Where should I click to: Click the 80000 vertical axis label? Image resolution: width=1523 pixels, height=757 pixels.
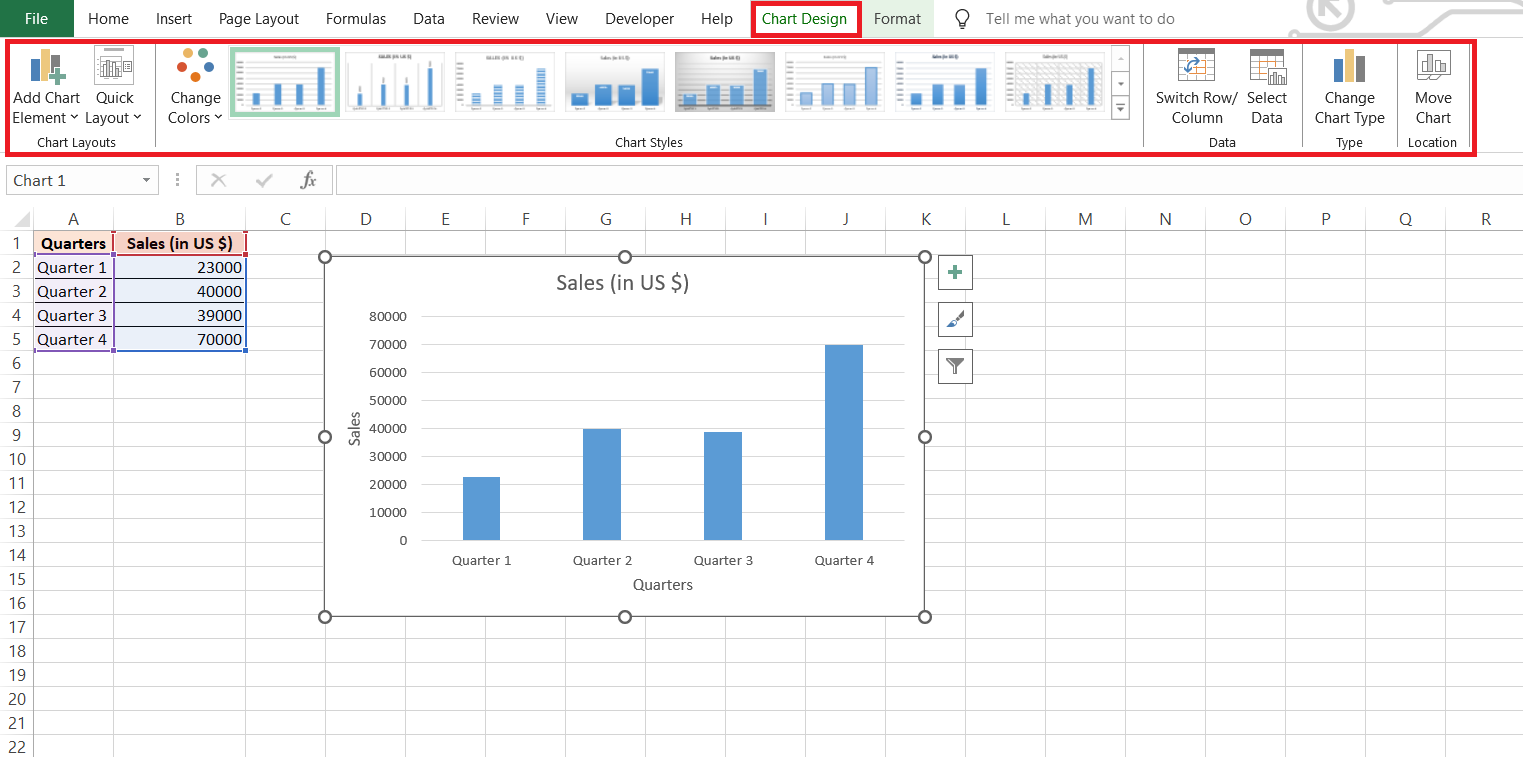(x=389, y=316)
